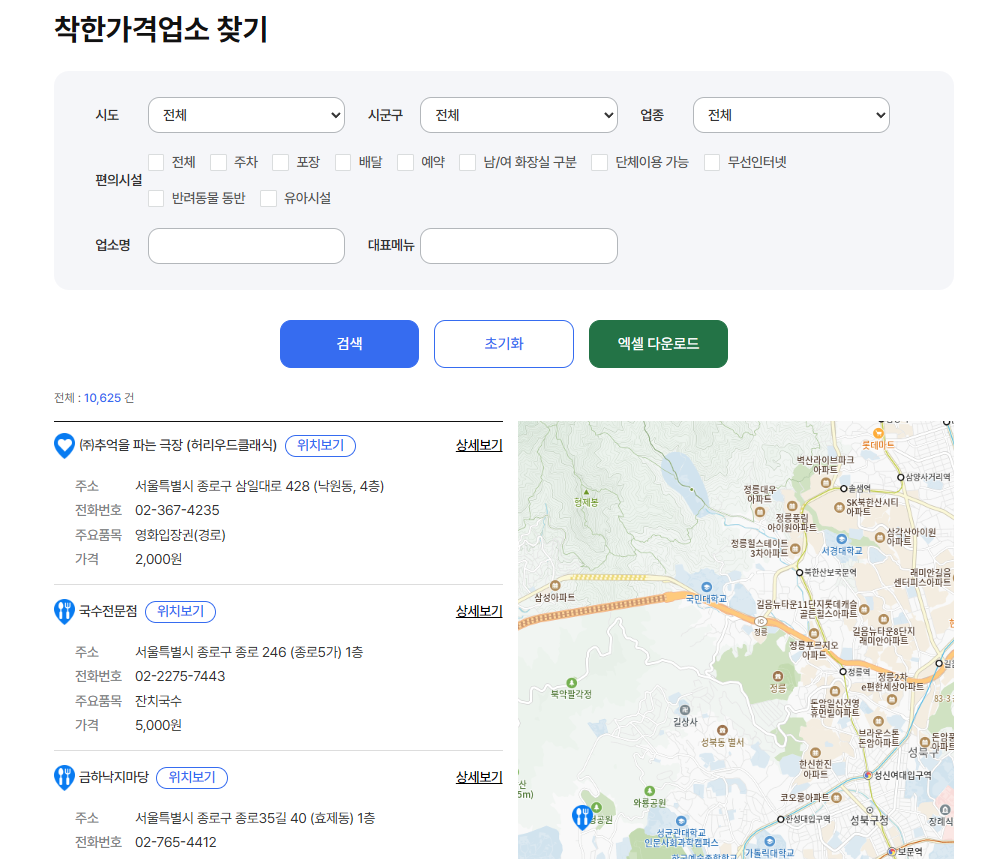The image size is (999, 859).
Task: Click 성신여대입구역 station marker on map
Action: point(867,775)
